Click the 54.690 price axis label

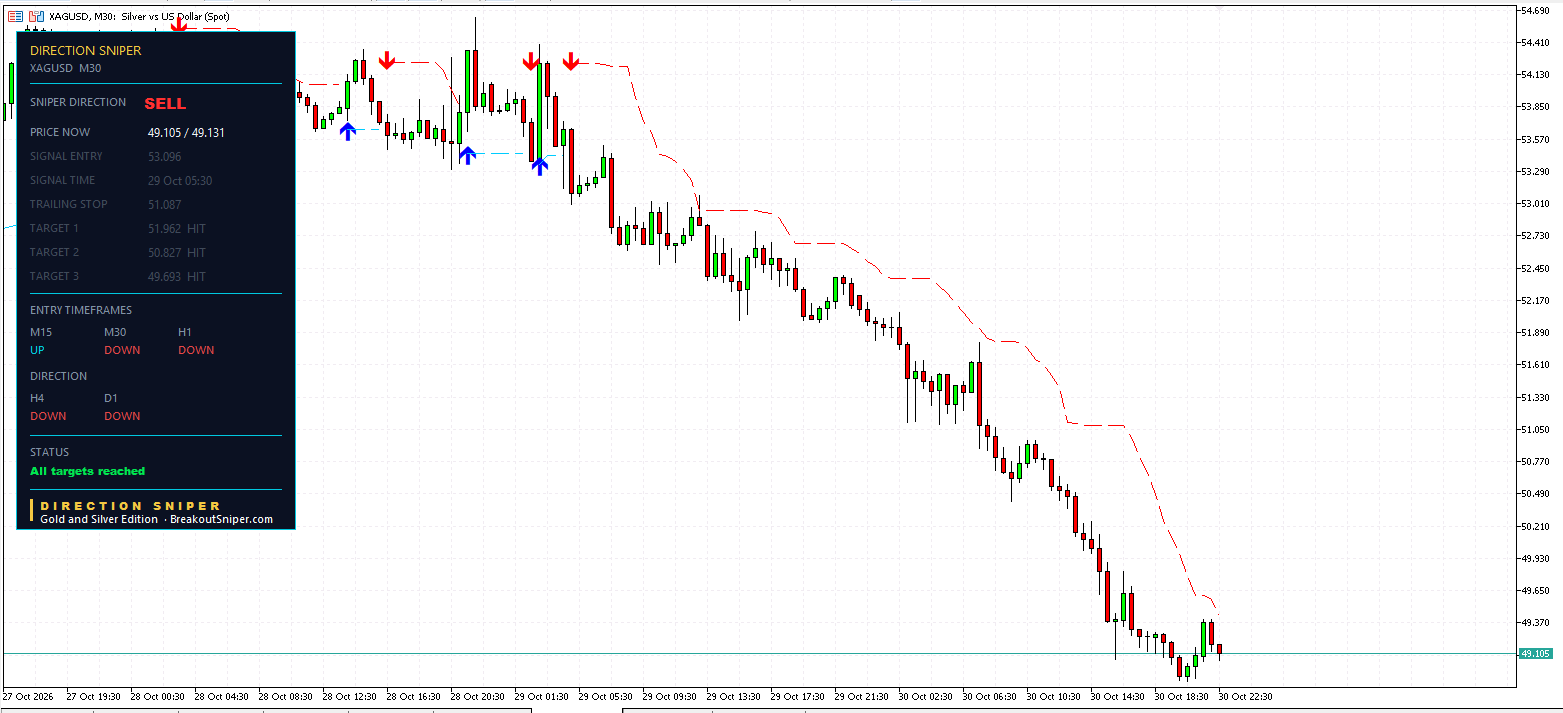pos(1535,10)
